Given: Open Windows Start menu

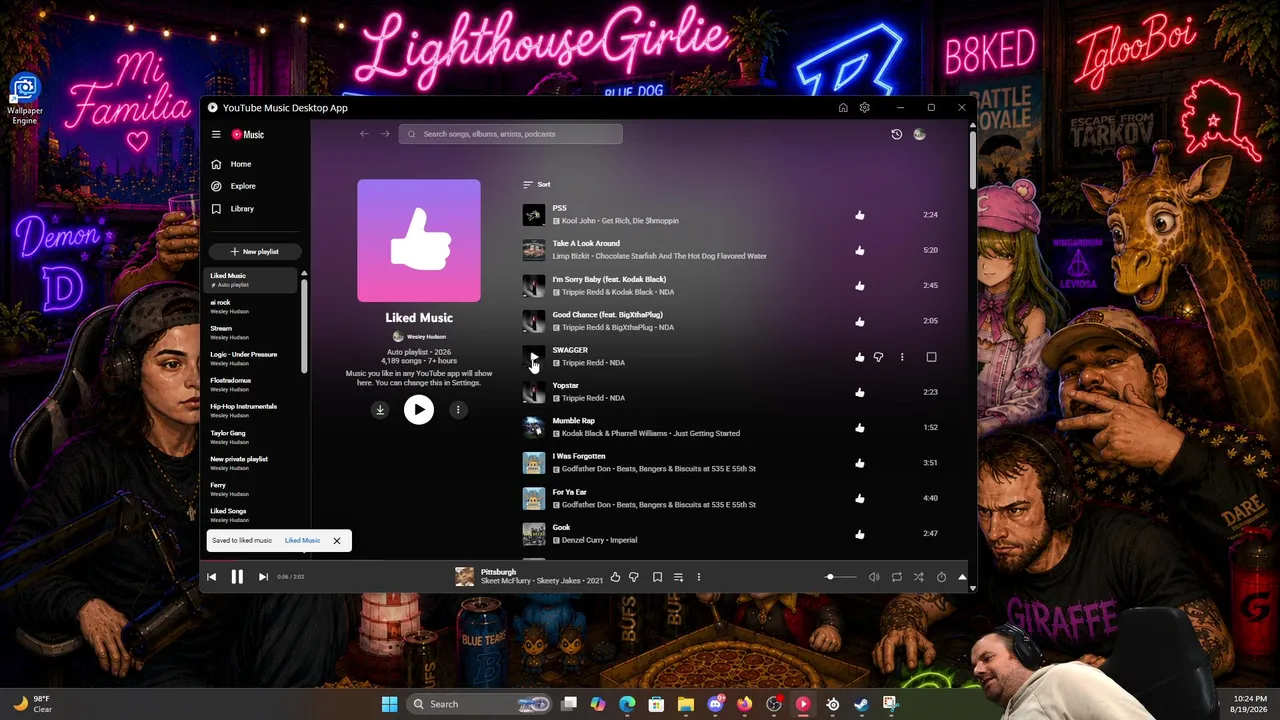Looking at the screenshot, I should (x=389, y=704).
